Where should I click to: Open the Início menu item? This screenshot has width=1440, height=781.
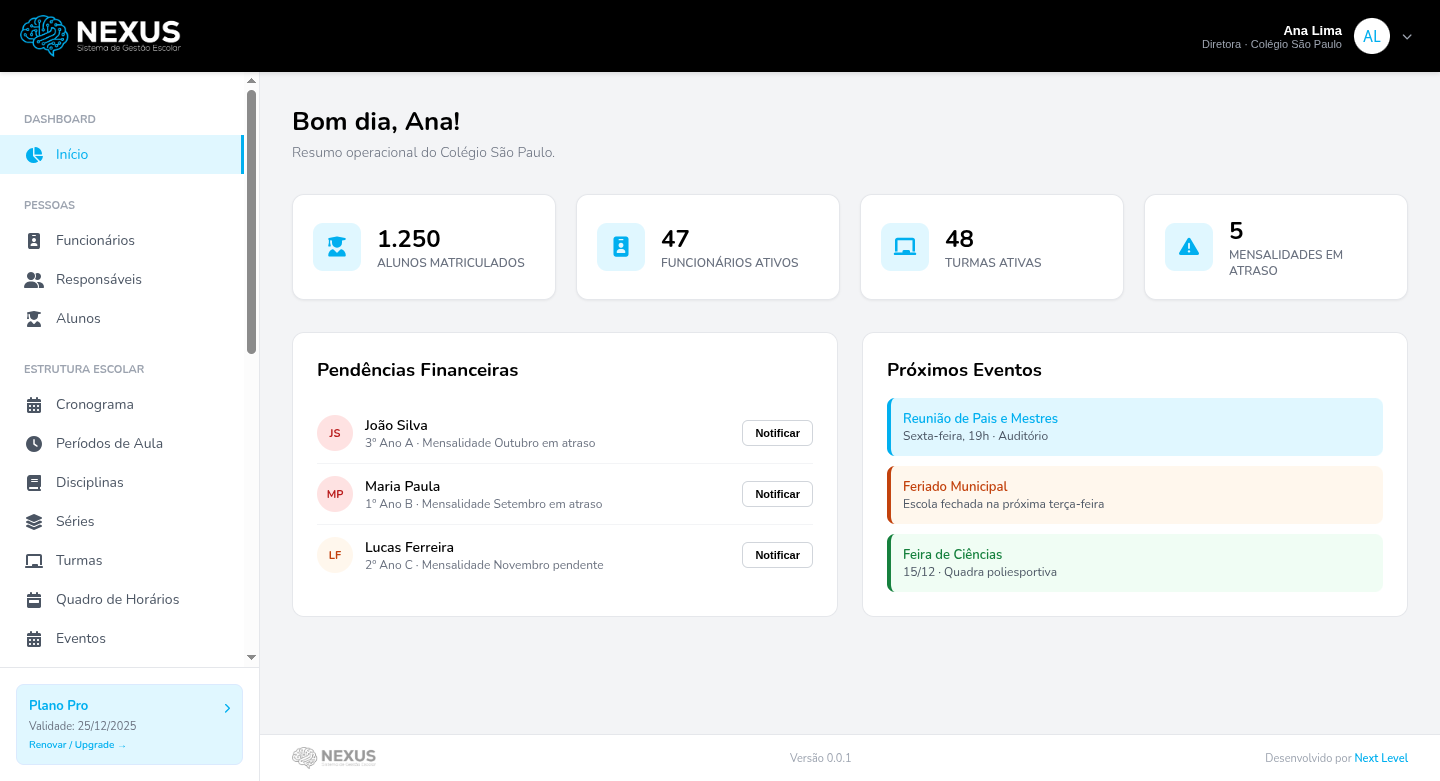click(122, 155)
